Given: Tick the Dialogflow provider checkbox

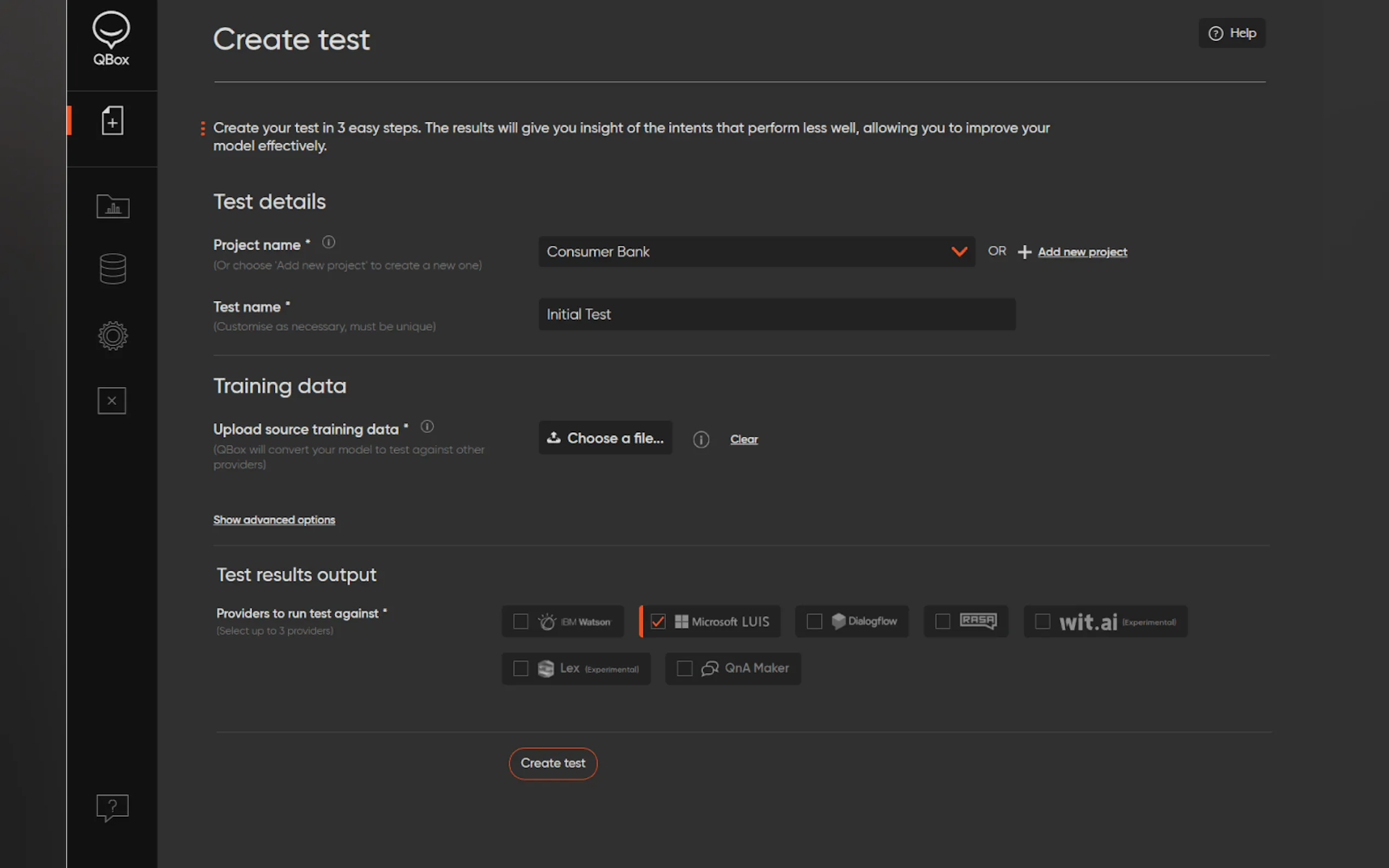Looking at the screenshot, I should (814, 621).
